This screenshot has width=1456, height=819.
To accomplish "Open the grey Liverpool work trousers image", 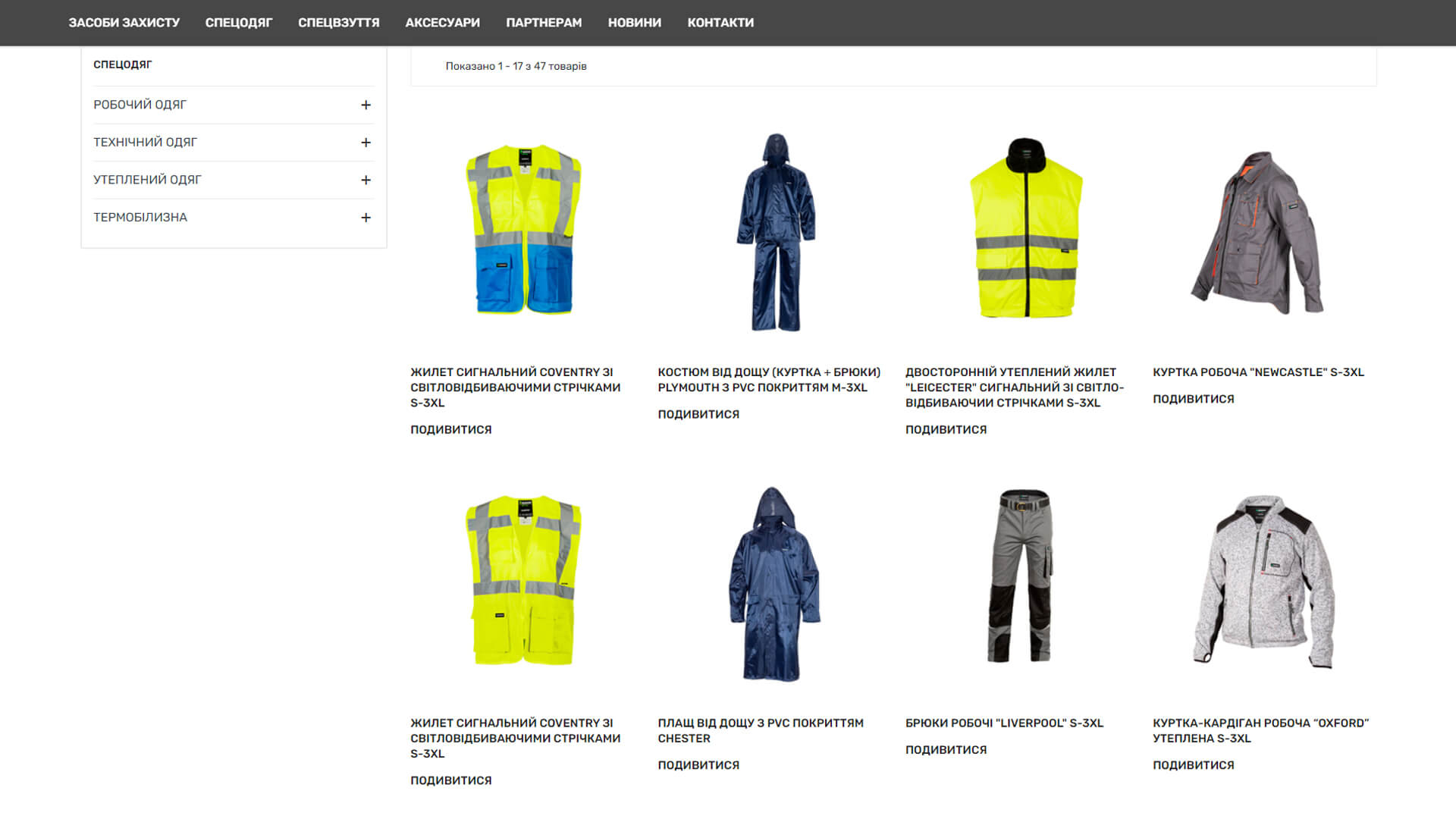I will click(x=1021, y=576).
